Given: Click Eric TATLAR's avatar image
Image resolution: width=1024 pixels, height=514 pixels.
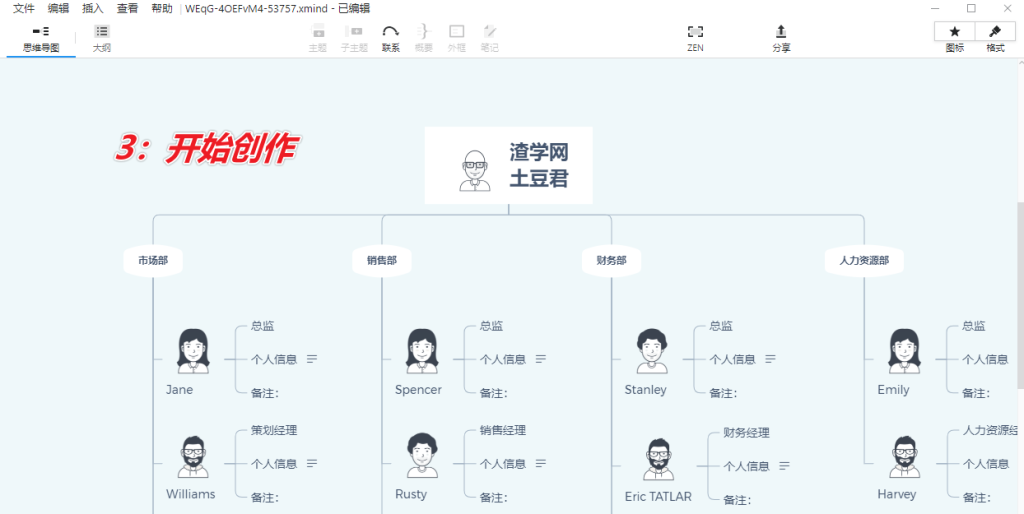Looking at the screenshot, I should click(x=658, y=459).
